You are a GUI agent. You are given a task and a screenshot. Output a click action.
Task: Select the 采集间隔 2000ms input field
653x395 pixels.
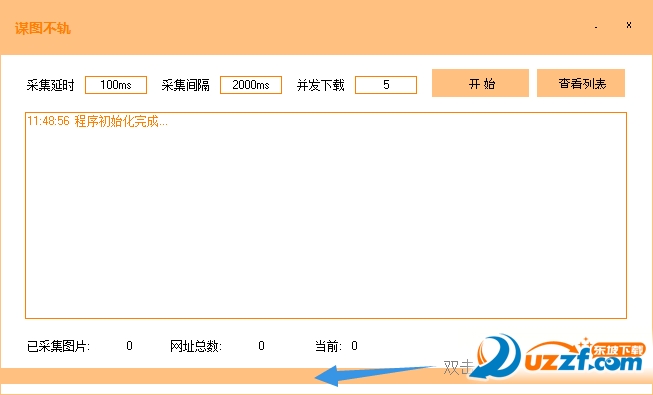251,85
